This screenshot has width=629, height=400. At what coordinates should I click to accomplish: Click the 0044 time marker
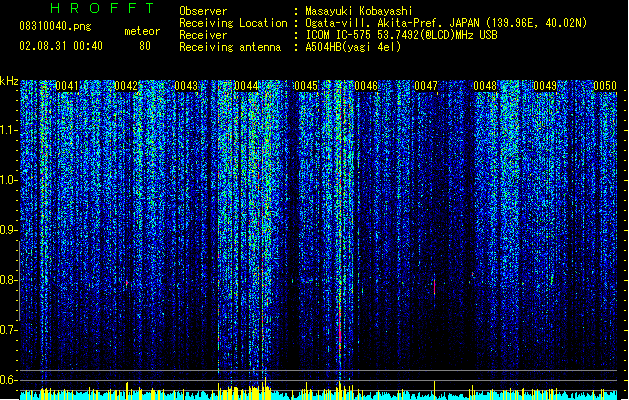246,86
